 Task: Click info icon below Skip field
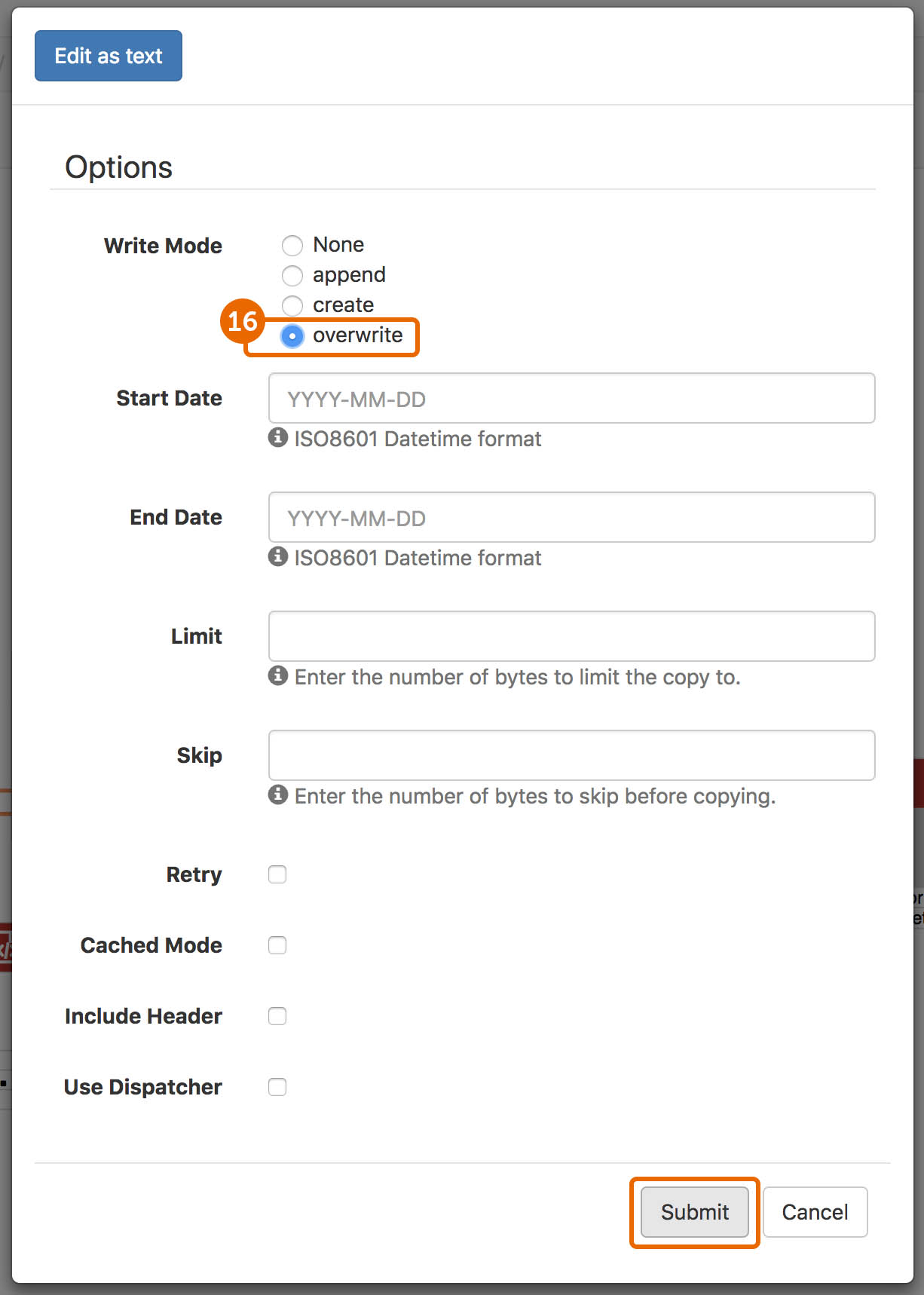278,794
